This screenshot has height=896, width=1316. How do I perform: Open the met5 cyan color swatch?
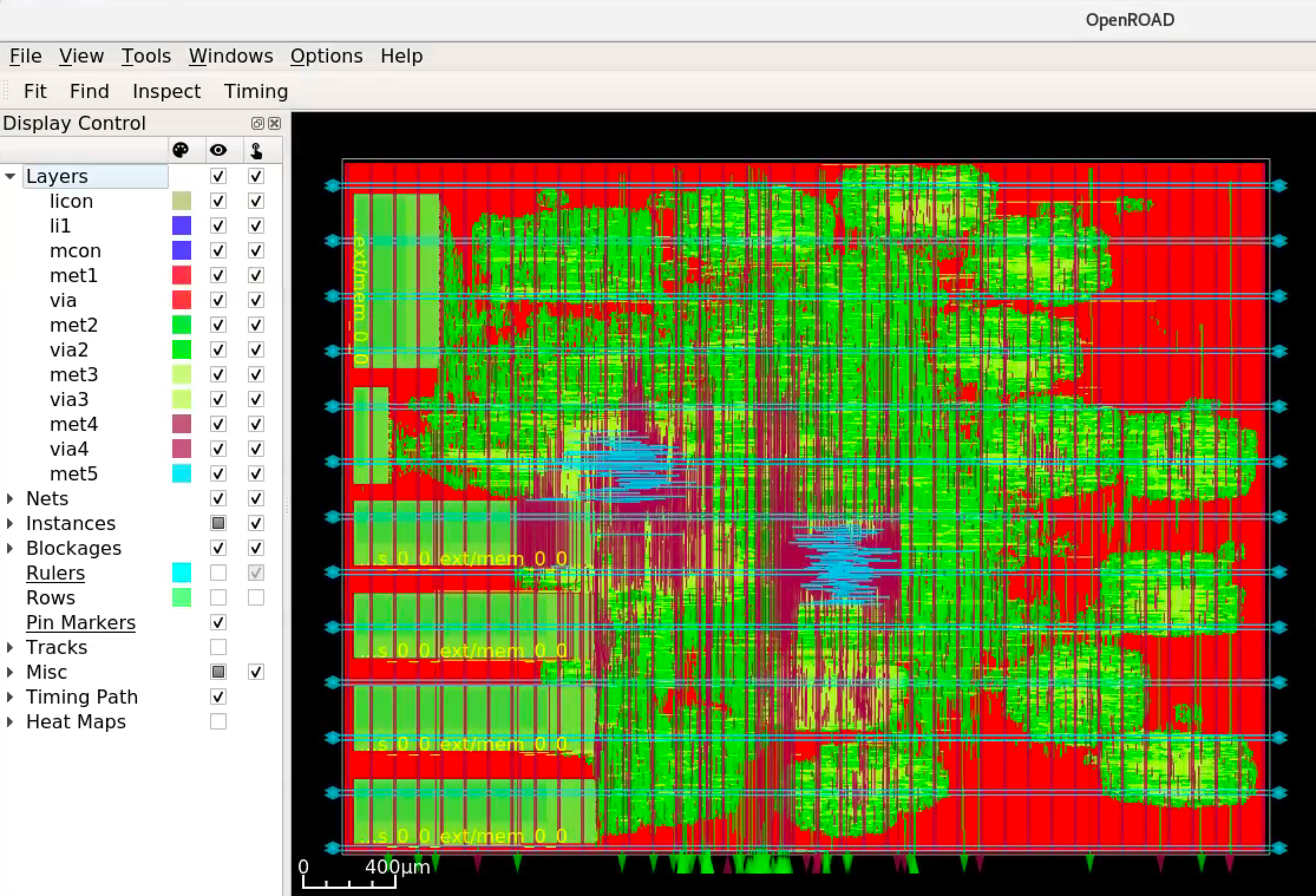(181, 474)
